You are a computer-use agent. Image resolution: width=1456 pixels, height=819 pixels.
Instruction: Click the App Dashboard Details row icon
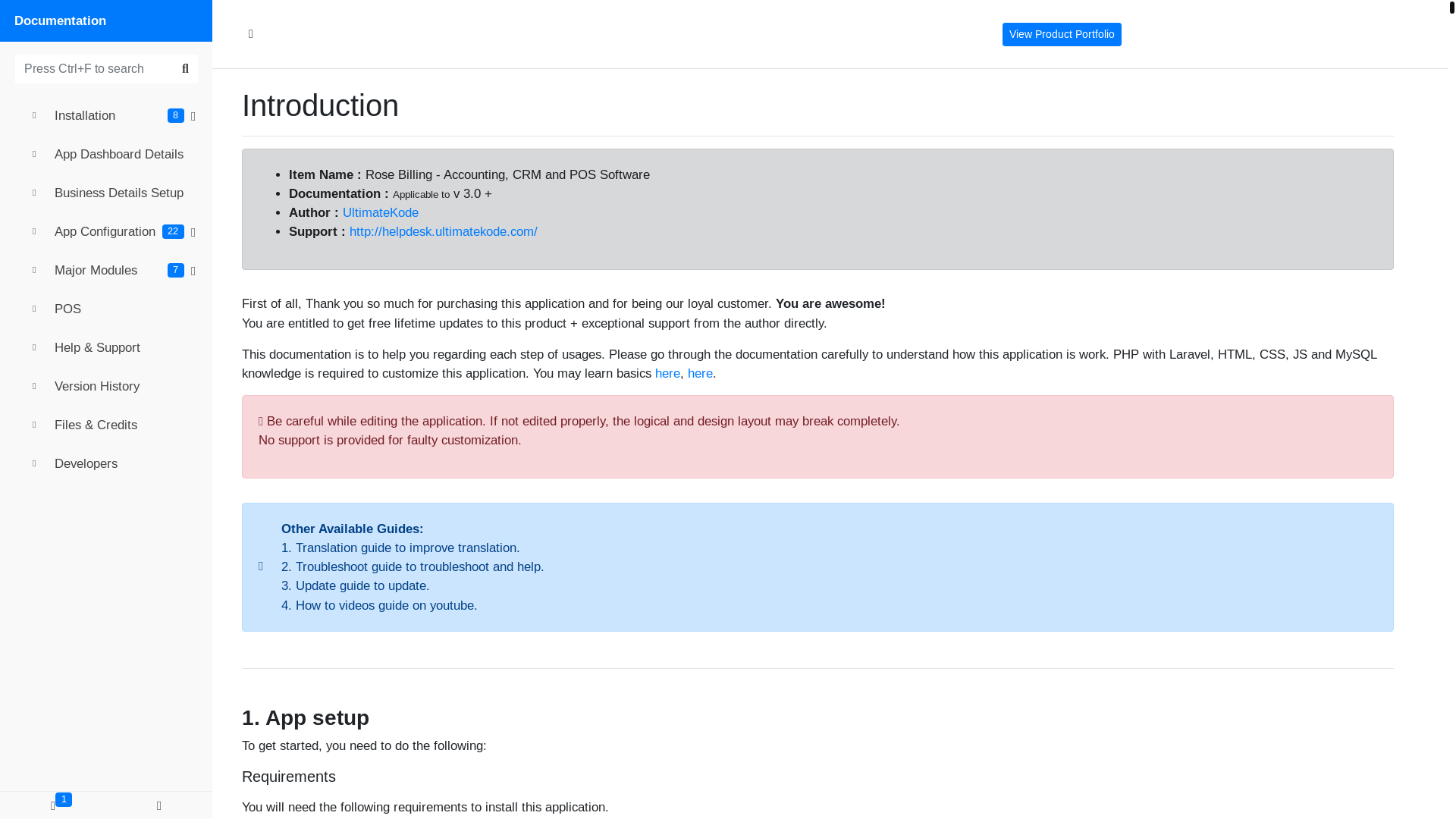coord(34,154)
